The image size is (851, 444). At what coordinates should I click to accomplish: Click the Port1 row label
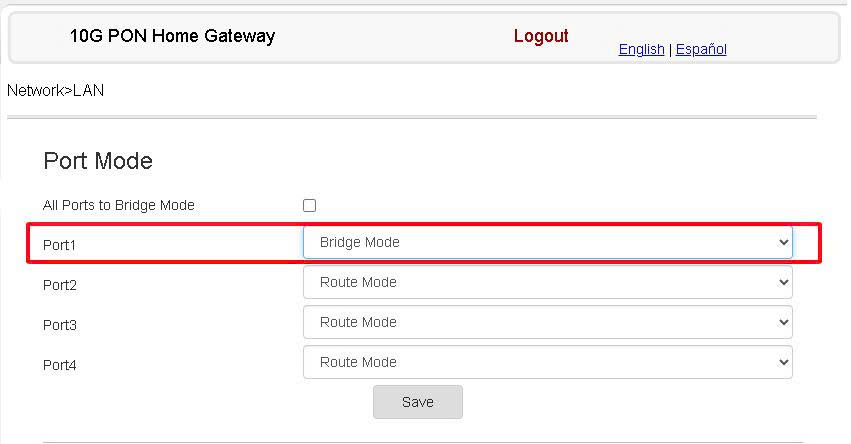59,245
